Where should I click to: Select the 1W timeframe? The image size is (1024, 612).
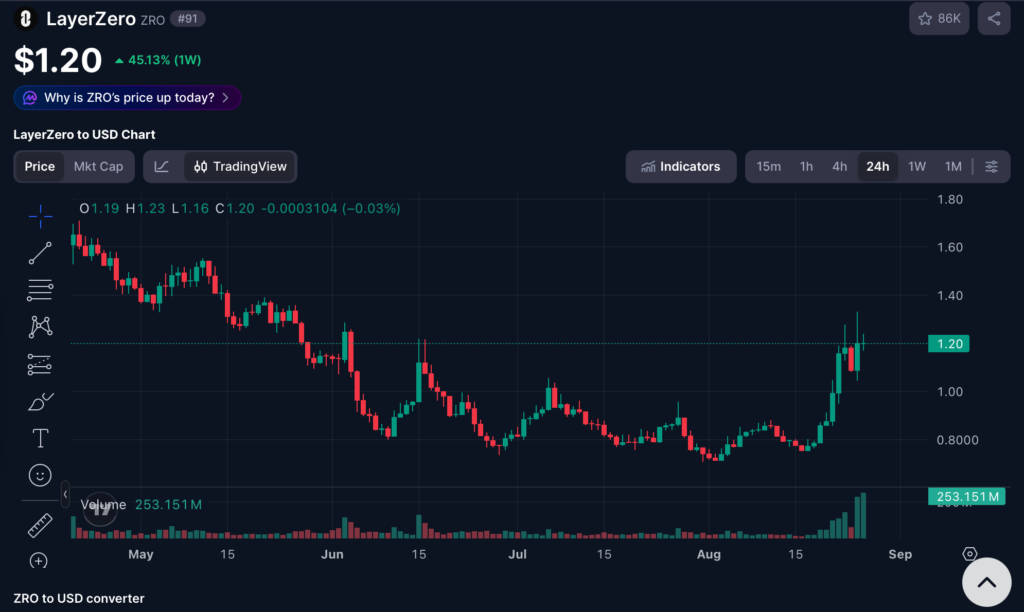(x=917, y=167)
